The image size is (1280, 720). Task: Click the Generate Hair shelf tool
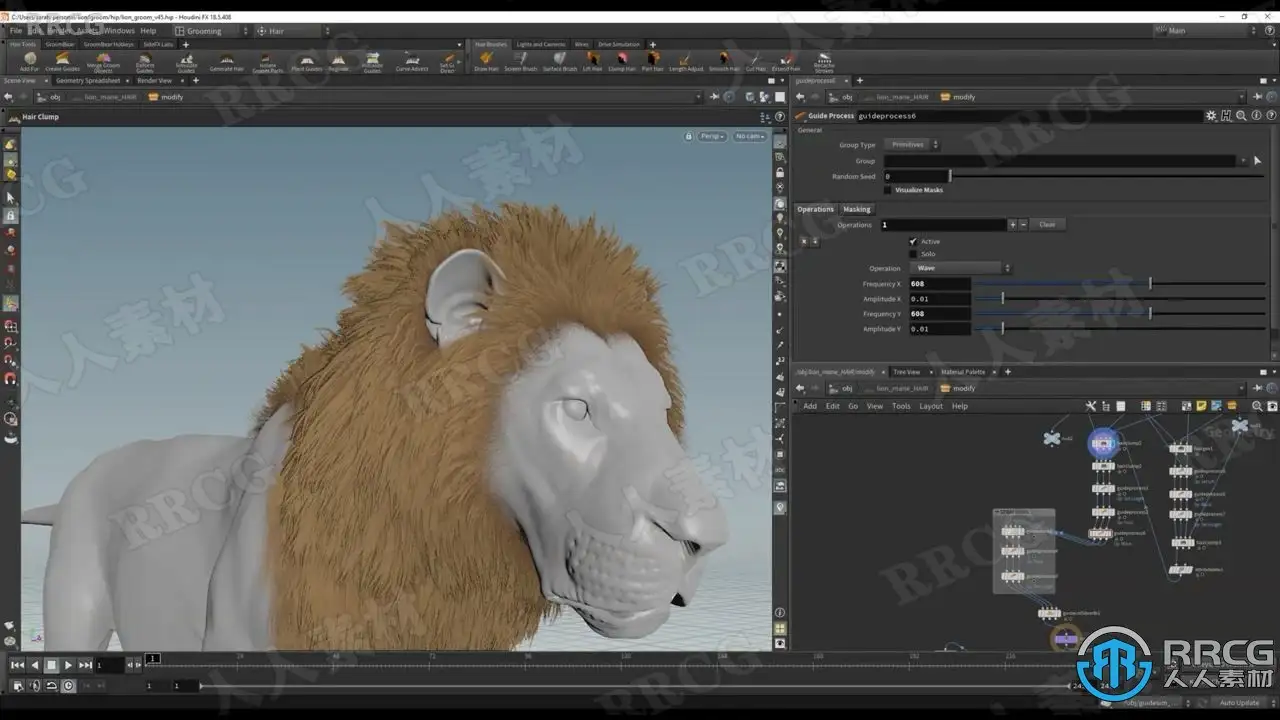[x=226, y=60]
